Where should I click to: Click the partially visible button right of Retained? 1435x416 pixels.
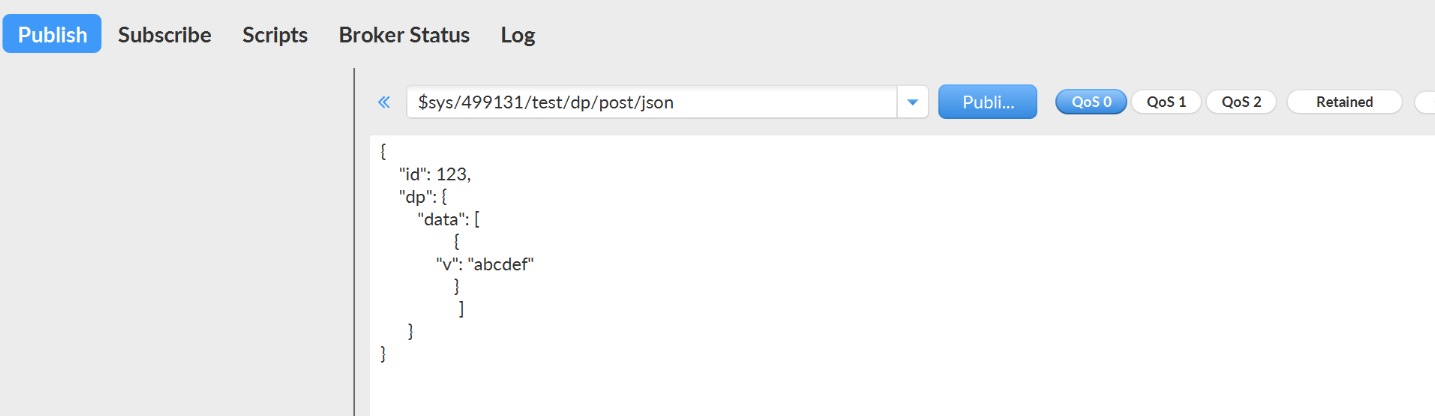(1425, 102)
